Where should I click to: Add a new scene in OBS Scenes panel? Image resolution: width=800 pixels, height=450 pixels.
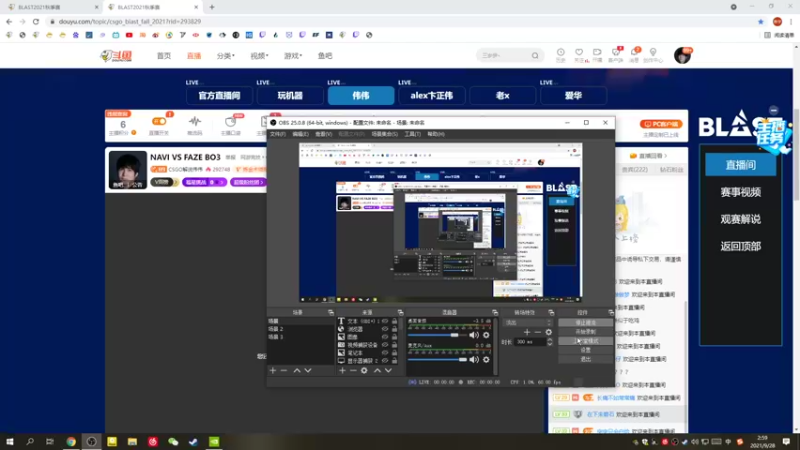point(273,370)
